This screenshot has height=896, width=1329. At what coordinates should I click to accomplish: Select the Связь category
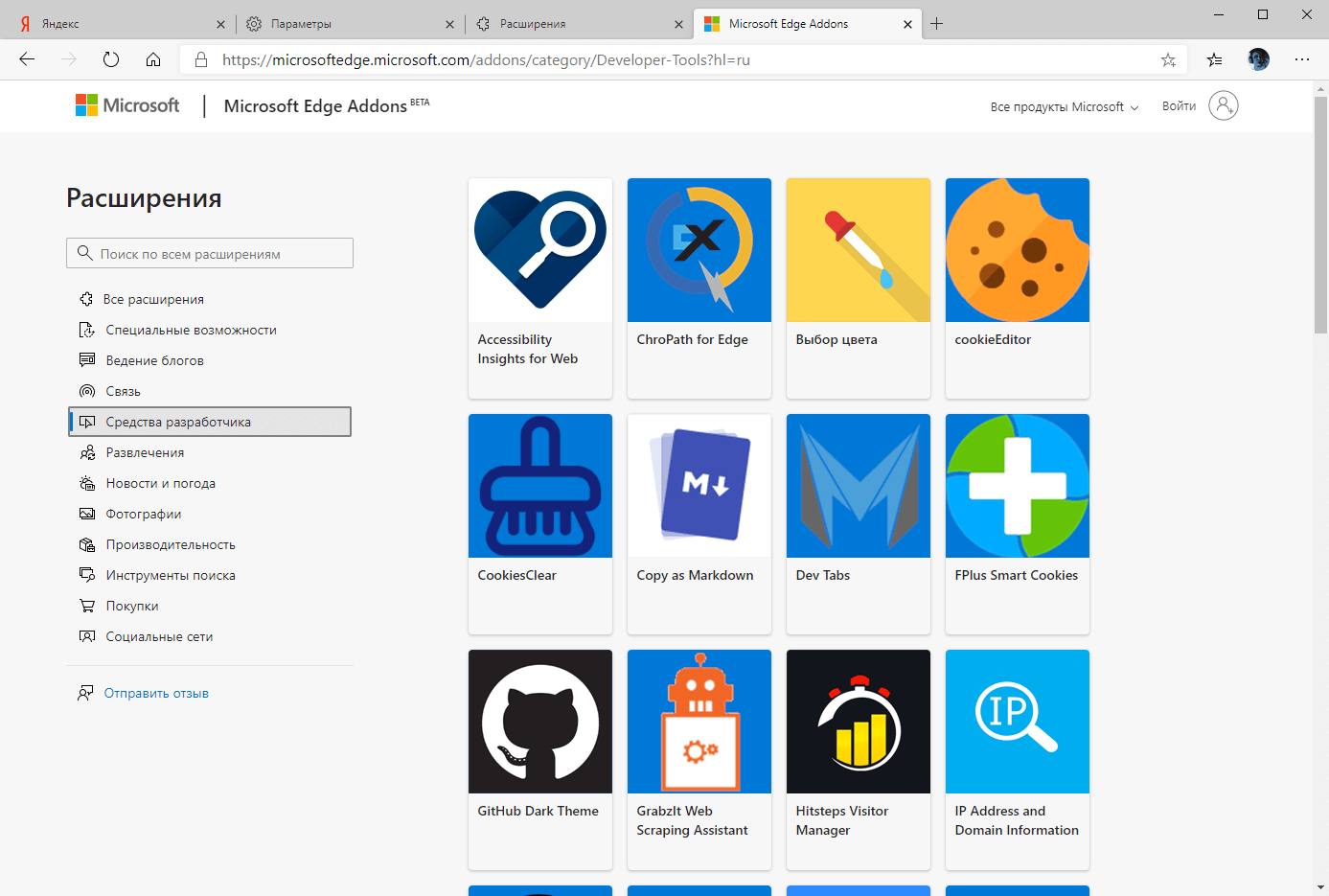pos(210,391)
